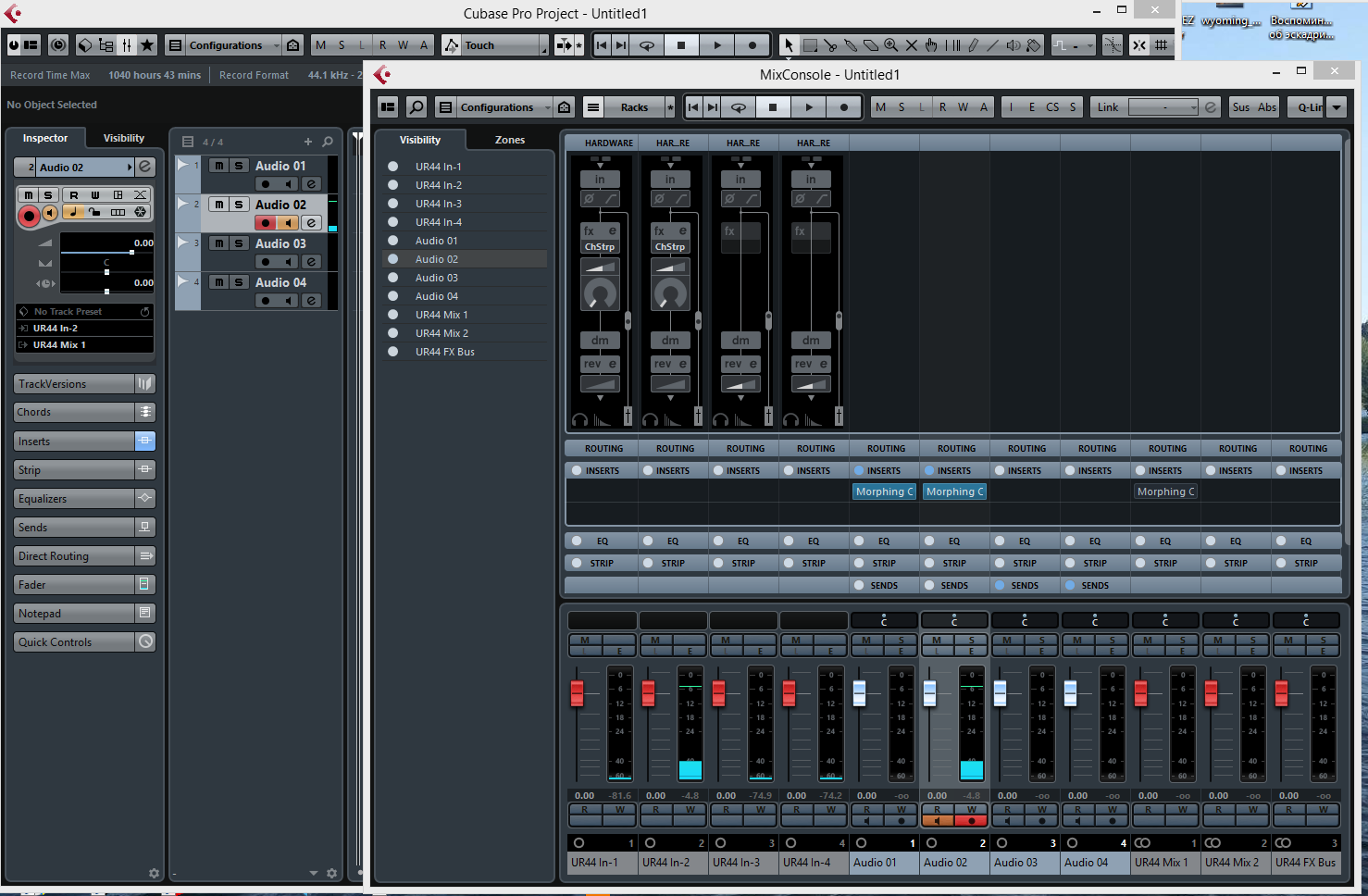Viewport: 1368px width, 896px height.
Task: Toggle Cycle loop in the project transport
Action: coord(647,45)
